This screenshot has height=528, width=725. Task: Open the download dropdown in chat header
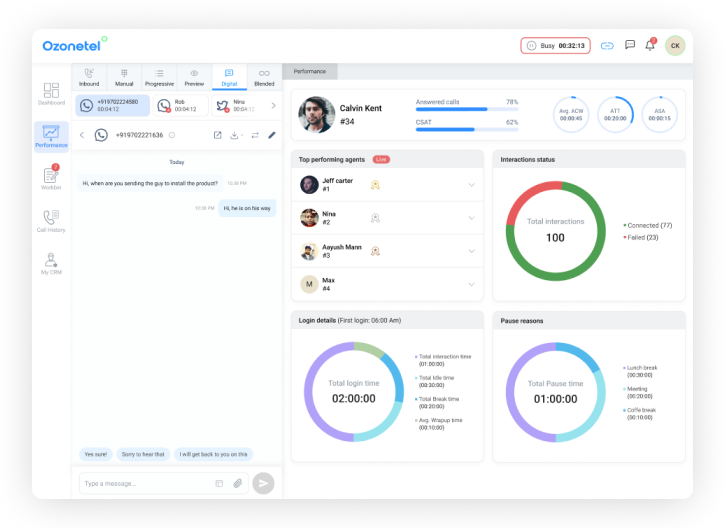[236, 135]
